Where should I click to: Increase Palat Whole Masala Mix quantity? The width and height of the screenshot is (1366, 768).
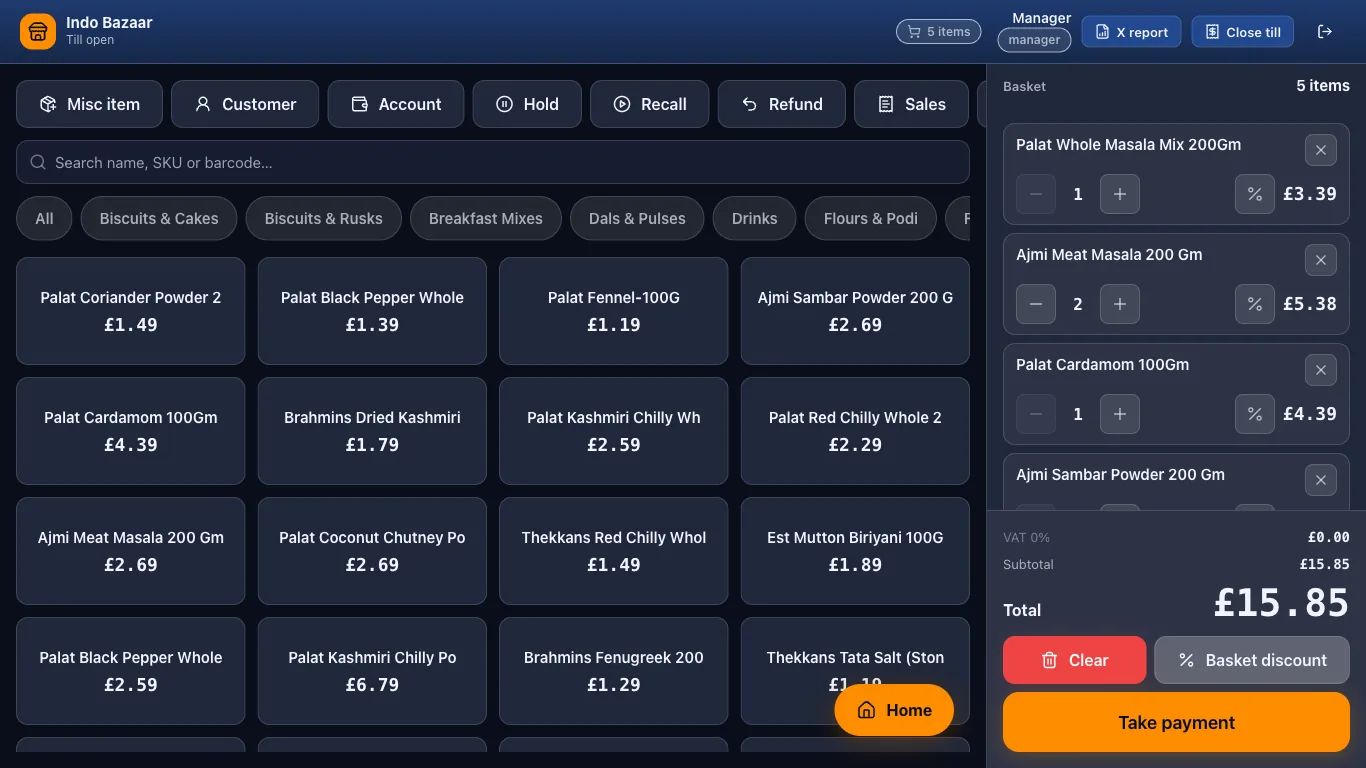pyautogui.click(x=1120, y=194)
